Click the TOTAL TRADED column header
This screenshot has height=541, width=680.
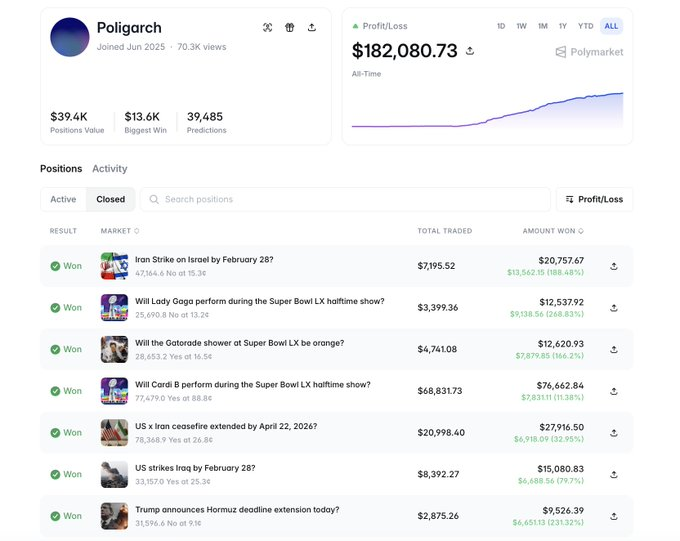[445, 231]
